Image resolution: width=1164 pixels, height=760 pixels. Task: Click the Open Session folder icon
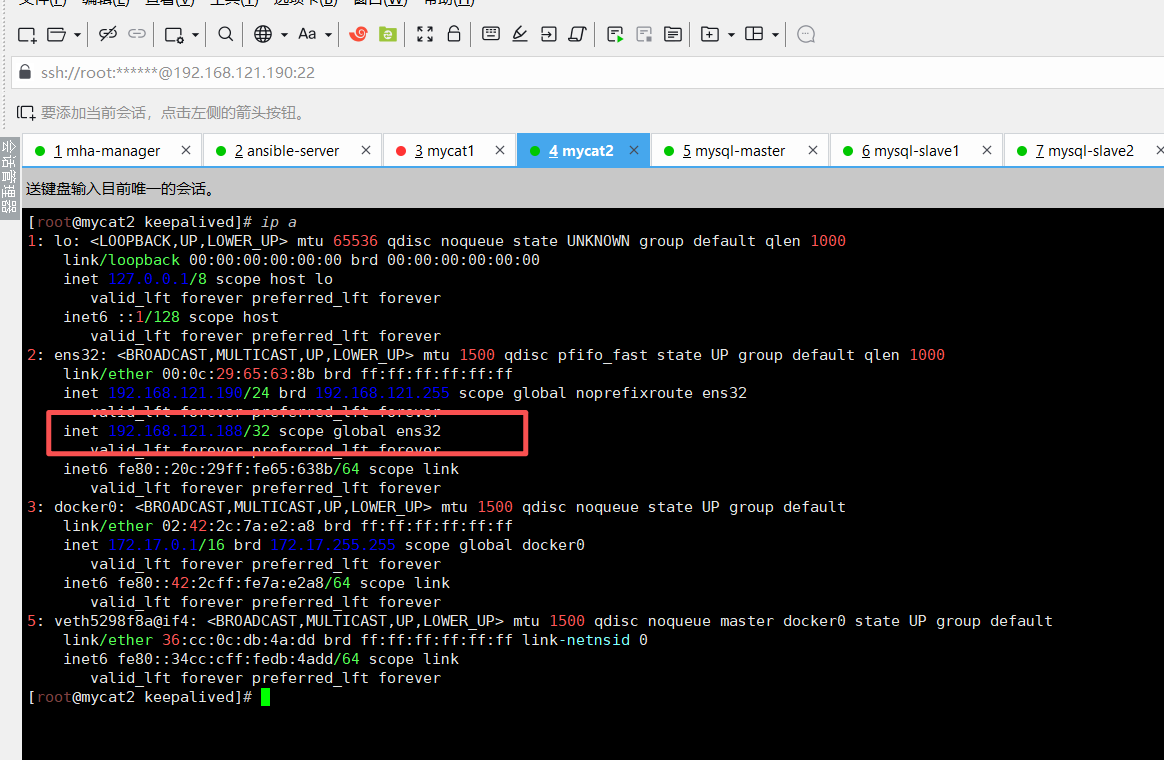click(x=56, y=34)
